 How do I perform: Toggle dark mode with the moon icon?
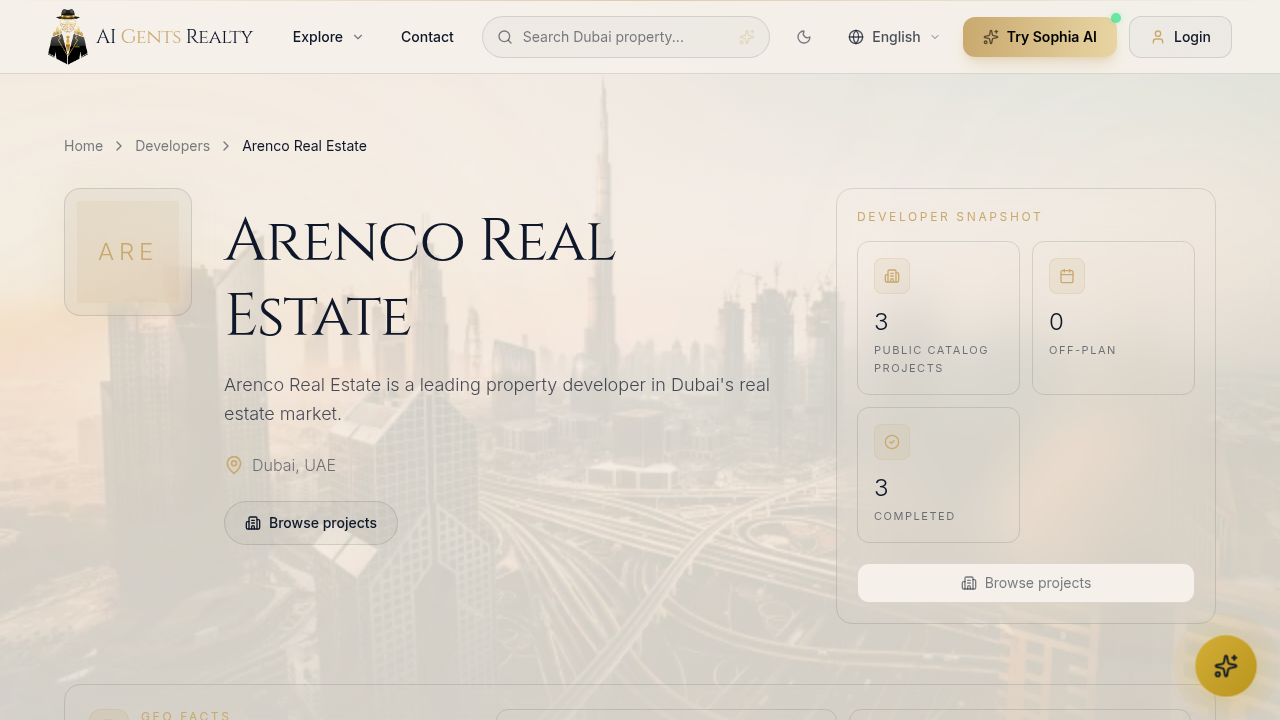(804, 37)
